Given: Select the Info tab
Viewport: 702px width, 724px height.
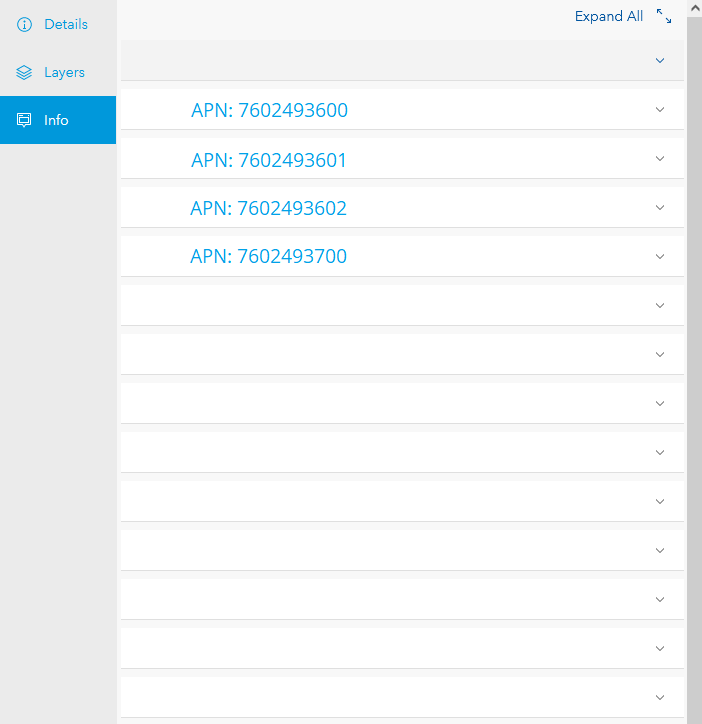Looking at the screenshot, I should (x=58, y=120).
